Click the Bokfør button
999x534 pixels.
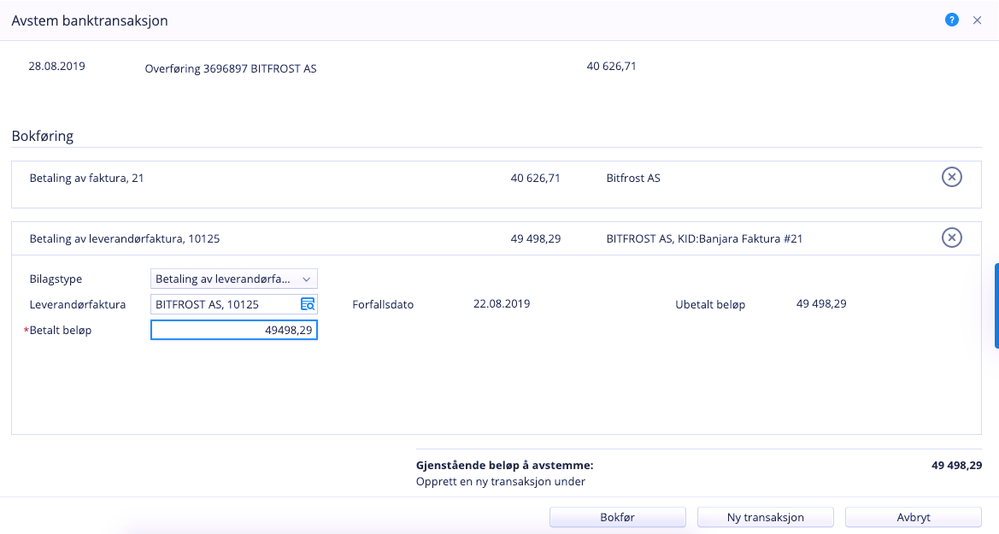click(x=617, y=517)
